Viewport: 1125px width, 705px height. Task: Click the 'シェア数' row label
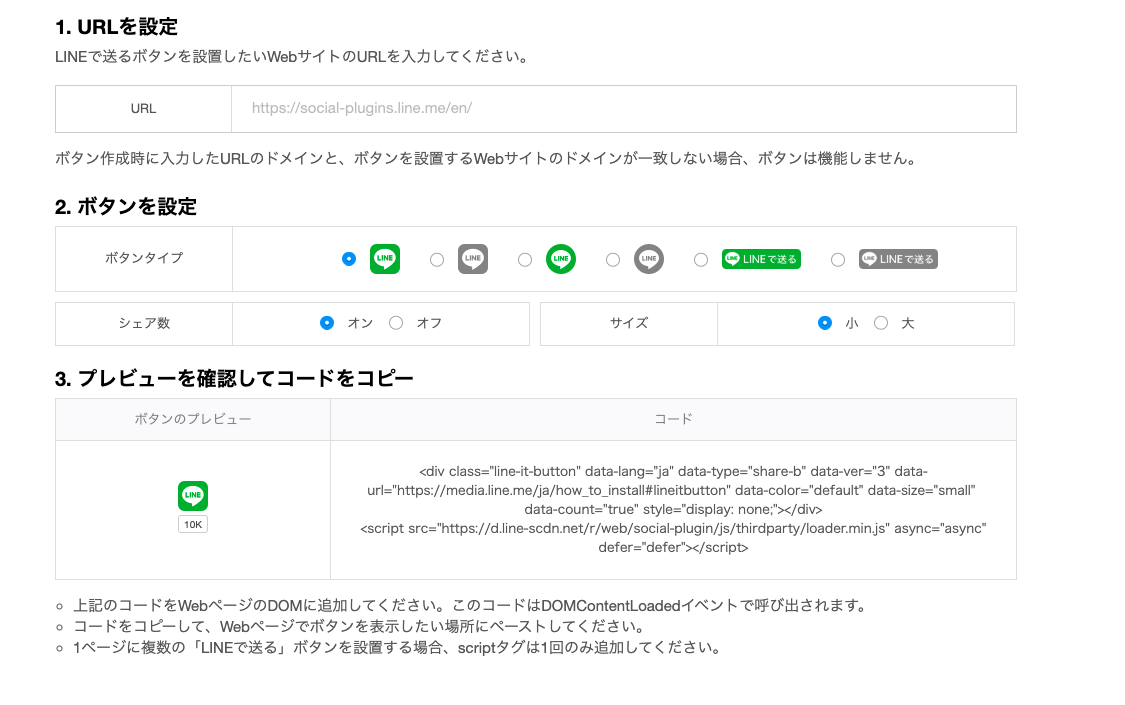tap(144, 323)
